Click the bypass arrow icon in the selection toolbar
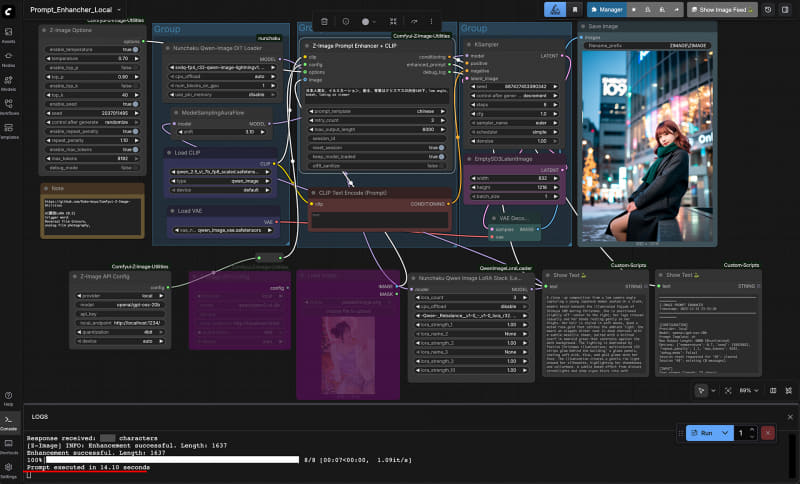The height and width of the screenshot is (484, 800). [414, 21]
